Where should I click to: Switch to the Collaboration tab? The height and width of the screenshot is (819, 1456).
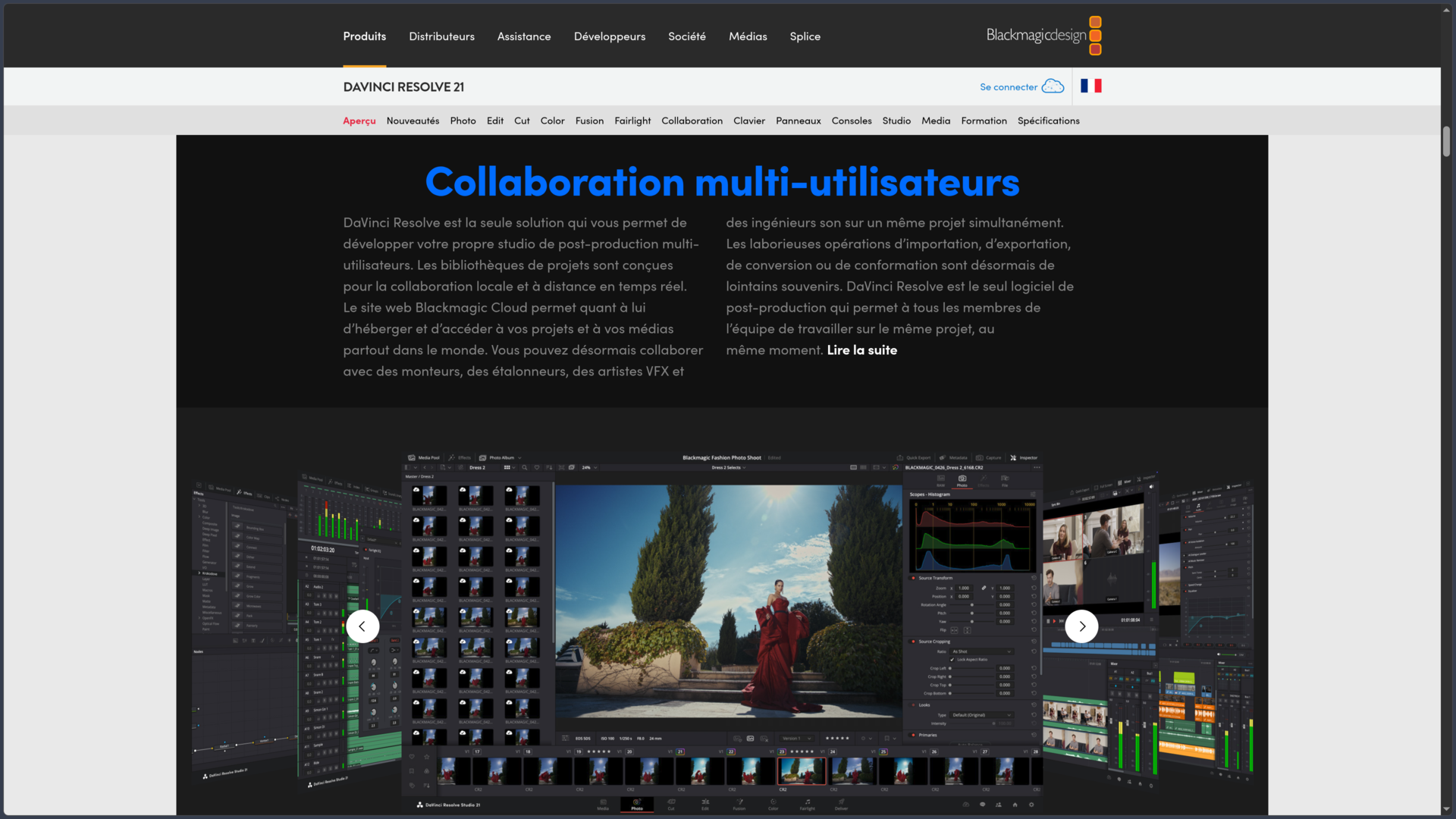click(x=692, y=121)
